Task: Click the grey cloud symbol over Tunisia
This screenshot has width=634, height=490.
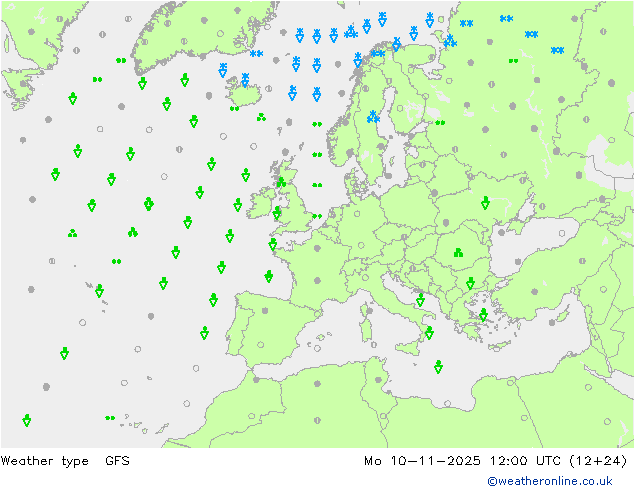Action: (x=378, y=380)
